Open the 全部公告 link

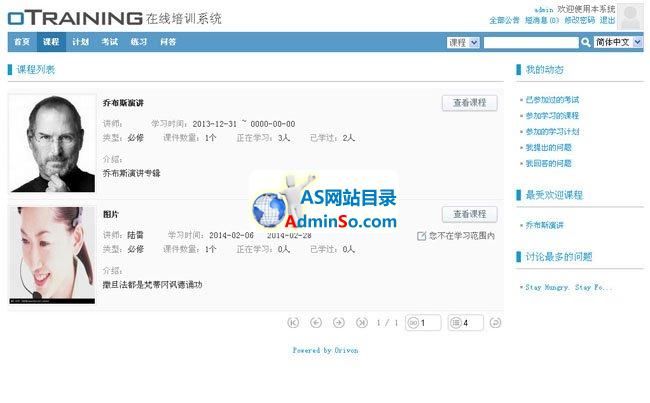(504, 20)
